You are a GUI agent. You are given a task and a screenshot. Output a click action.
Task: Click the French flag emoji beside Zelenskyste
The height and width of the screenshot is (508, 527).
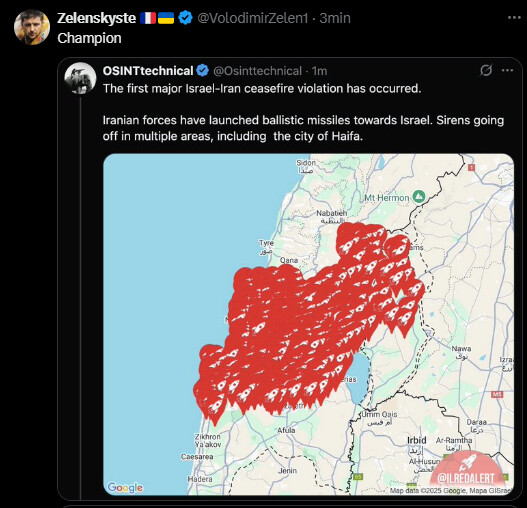148,18
